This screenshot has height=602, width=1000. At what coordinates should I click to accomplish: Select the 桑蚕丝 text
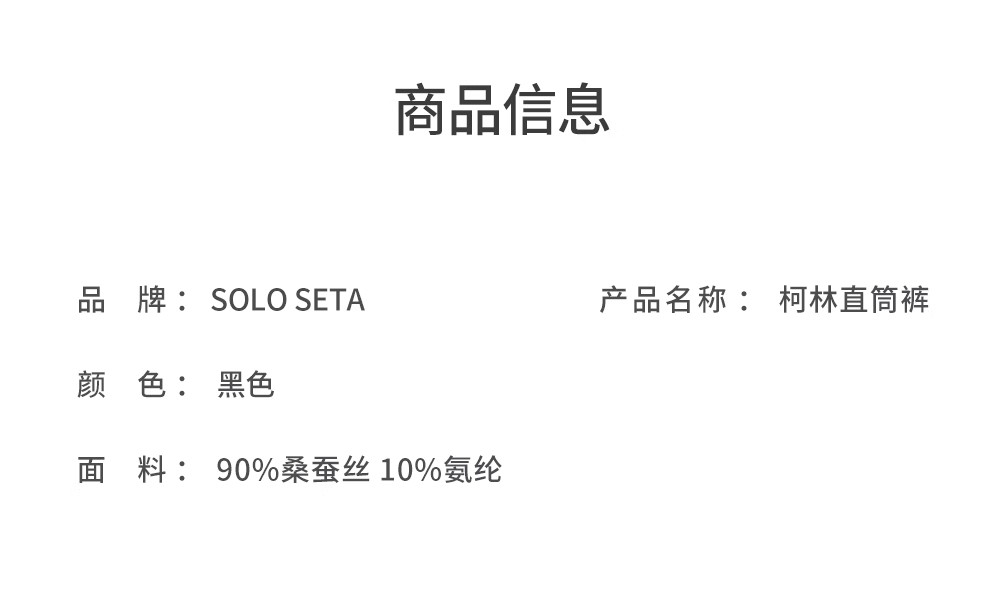click(325, 470)
